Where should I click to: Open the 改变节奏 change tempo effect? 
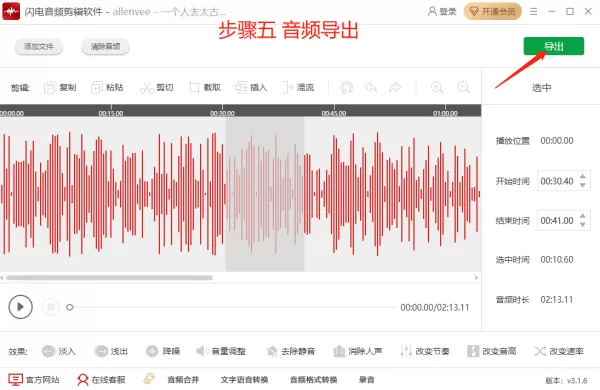coord(425,351)
